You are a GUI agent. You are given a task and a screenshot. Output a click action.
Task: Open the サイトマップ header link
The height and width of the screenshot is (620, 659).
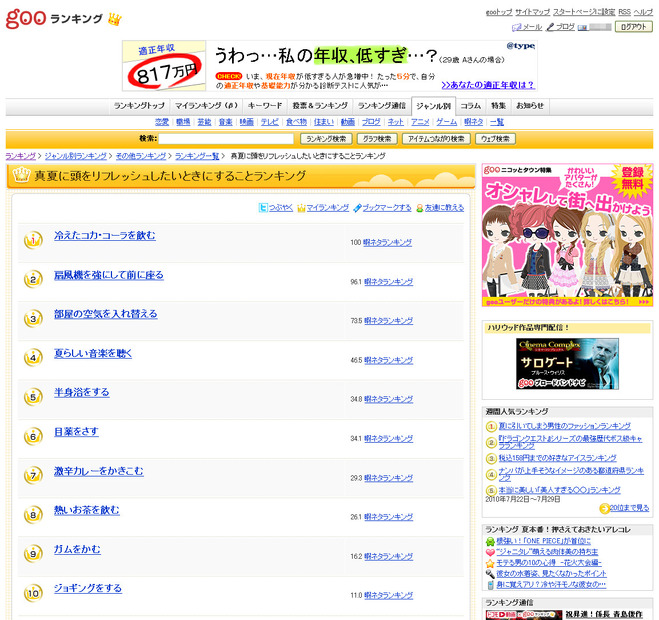coord(532,12)
